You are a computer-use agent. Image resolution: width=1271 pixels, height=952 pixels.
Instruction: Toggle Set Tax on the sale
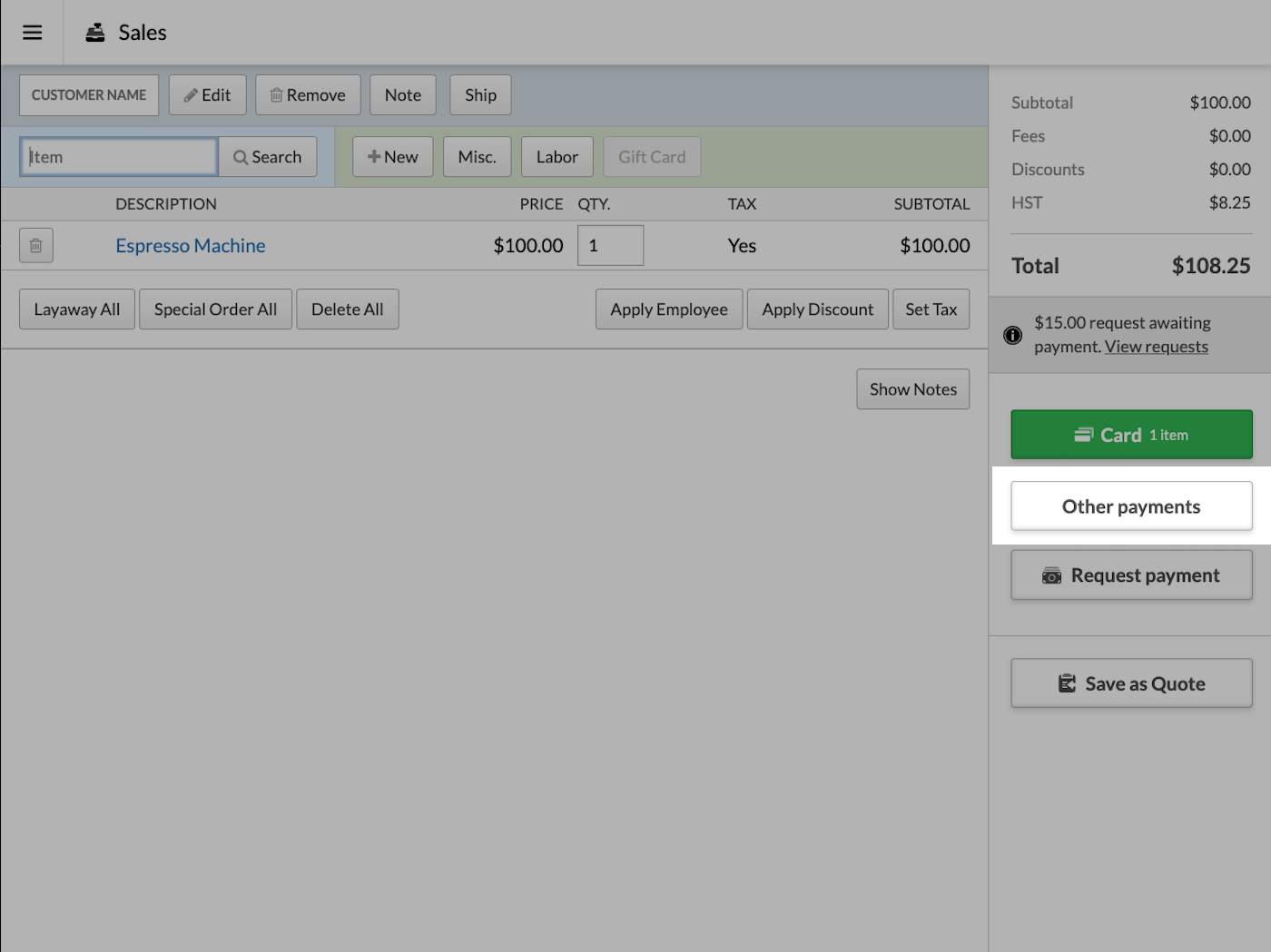[x=931, y=309]
